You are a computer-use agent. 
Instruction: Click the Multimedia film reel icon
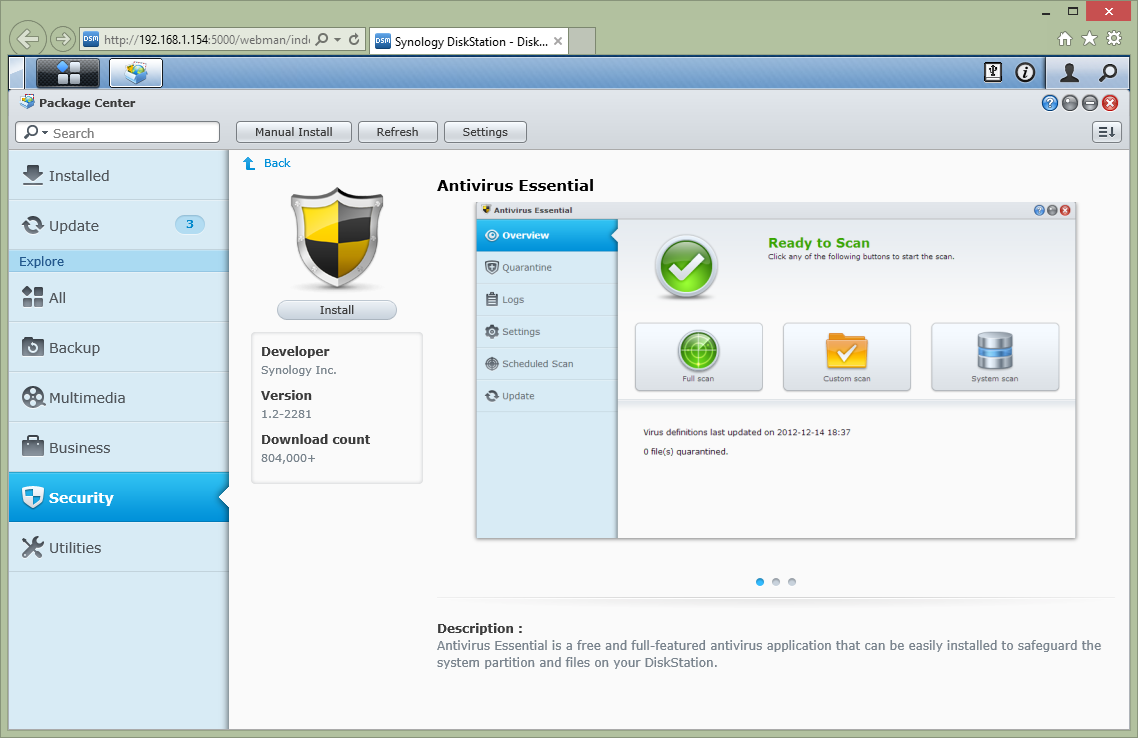[33, 397]
